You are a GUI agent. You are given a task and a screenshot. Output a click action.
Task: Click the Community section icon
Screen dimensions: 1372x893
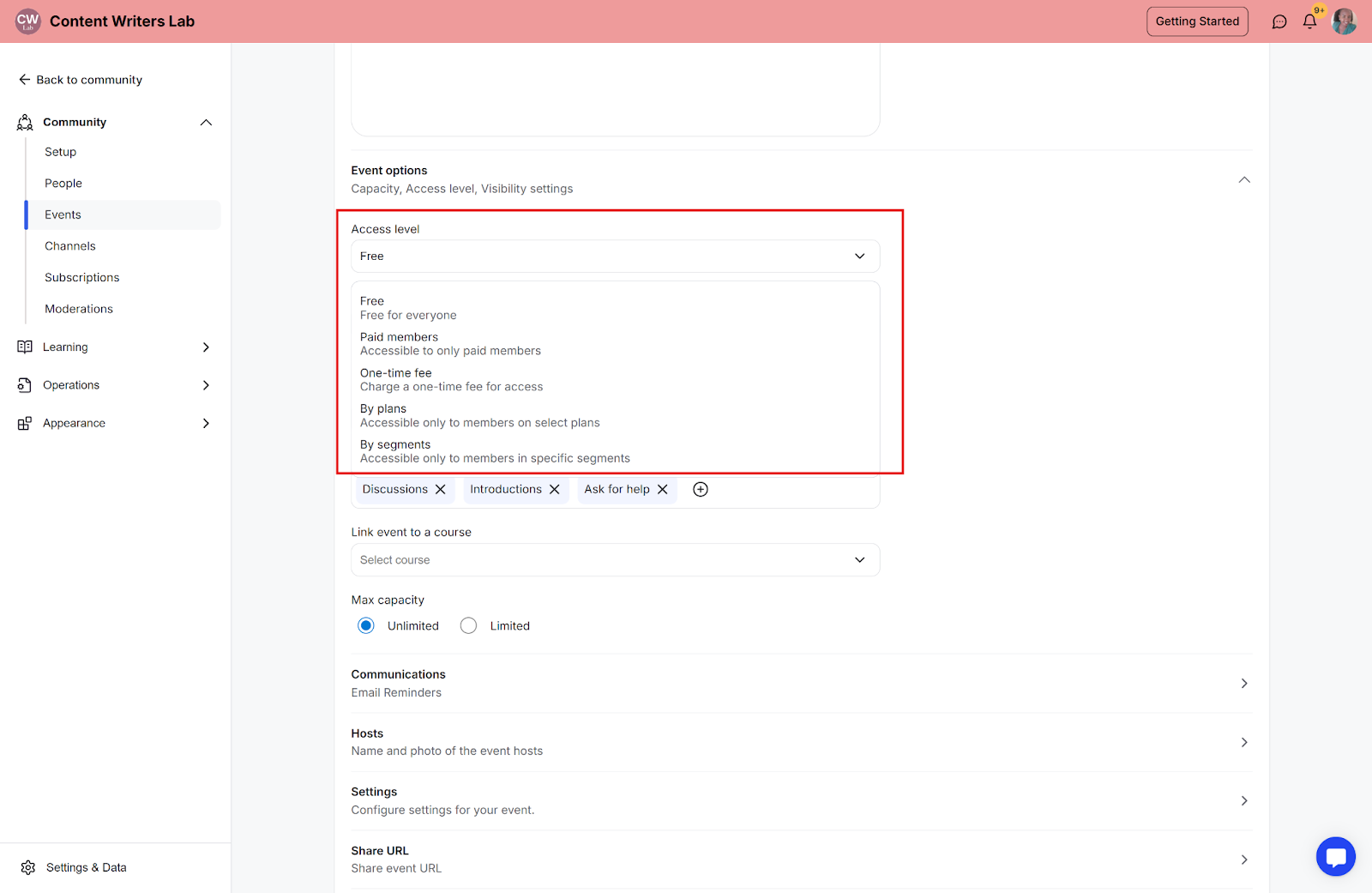[x=25, y=123]
